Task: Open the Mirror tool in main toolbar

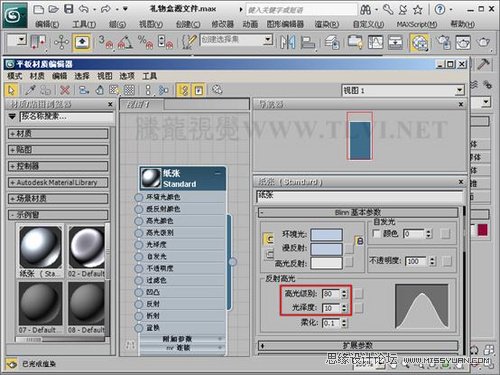Action: pyautogui.click(x=287, y=42)
